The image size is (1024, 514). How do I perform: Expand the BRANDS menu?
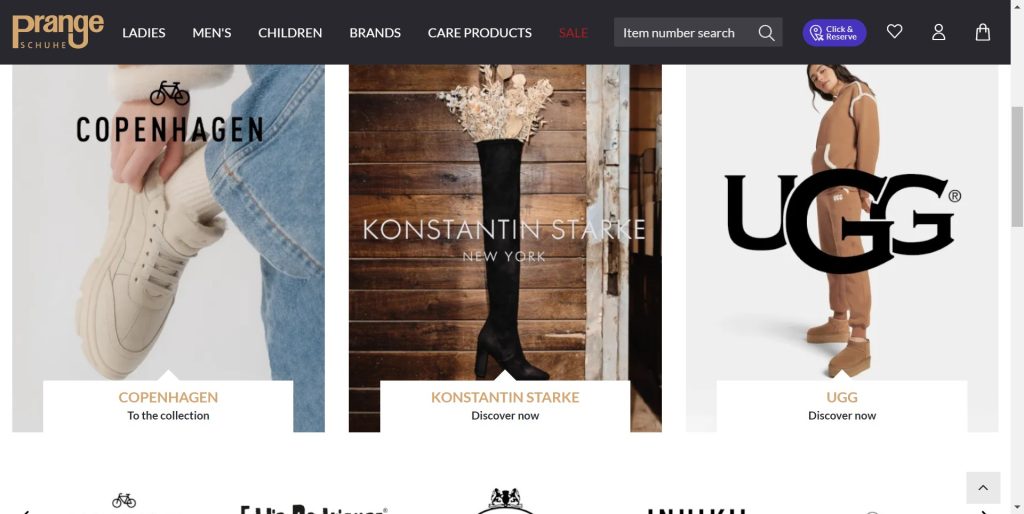375,33
